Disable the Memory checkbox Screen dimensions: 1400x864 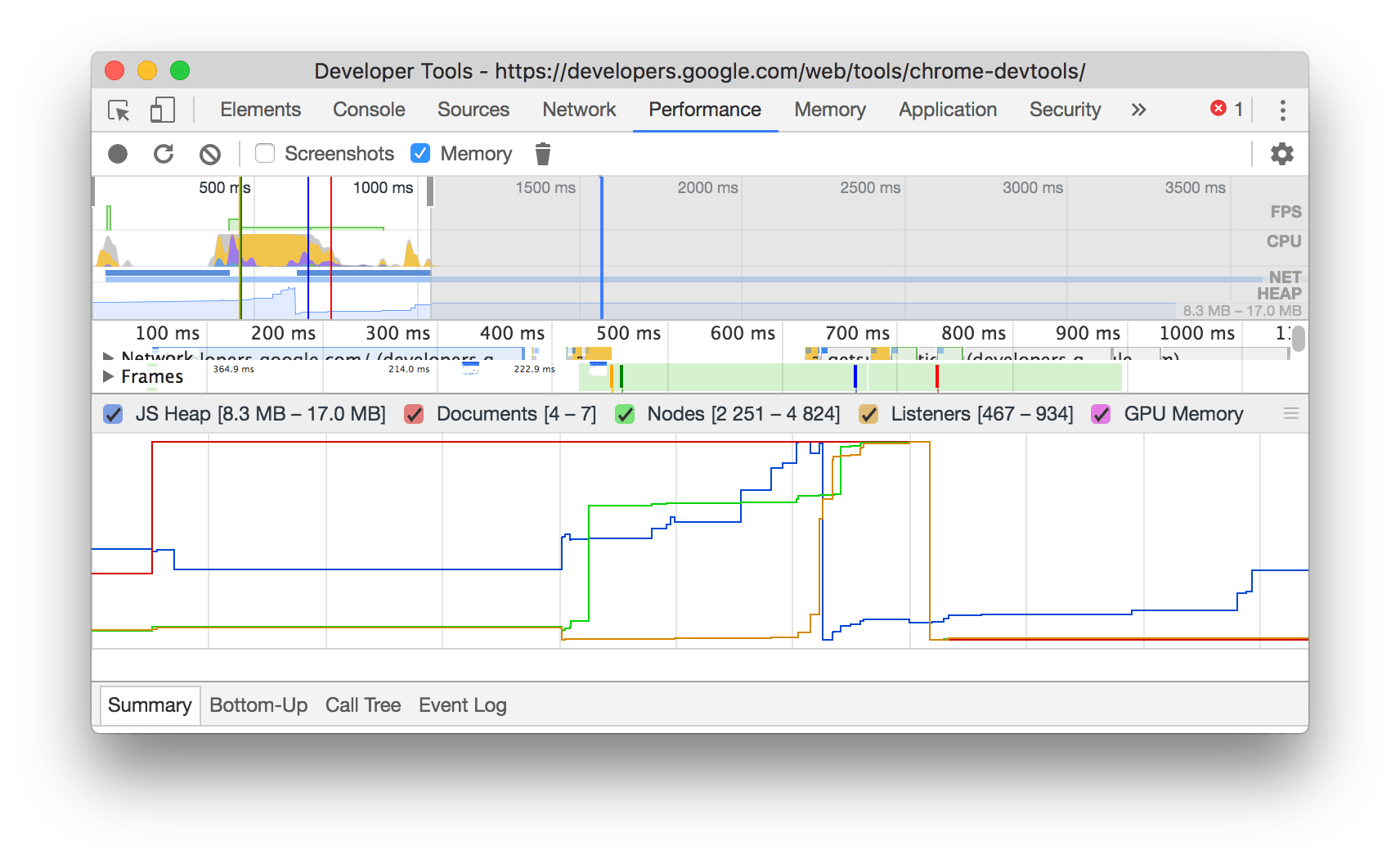420,153
